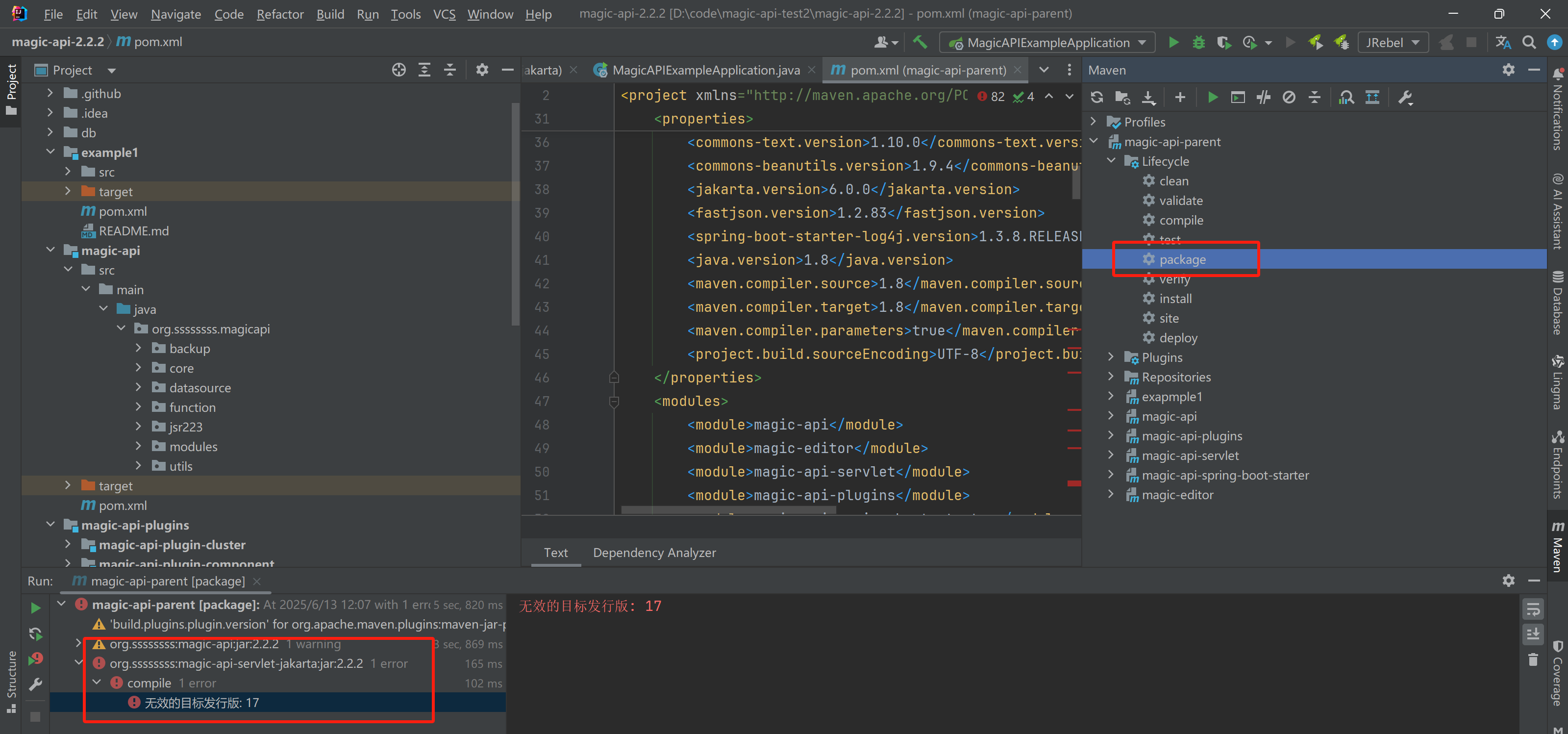The image size is (1568, 734).
Task: Toggle soft-wrap in Run output
Action: 1533,608
